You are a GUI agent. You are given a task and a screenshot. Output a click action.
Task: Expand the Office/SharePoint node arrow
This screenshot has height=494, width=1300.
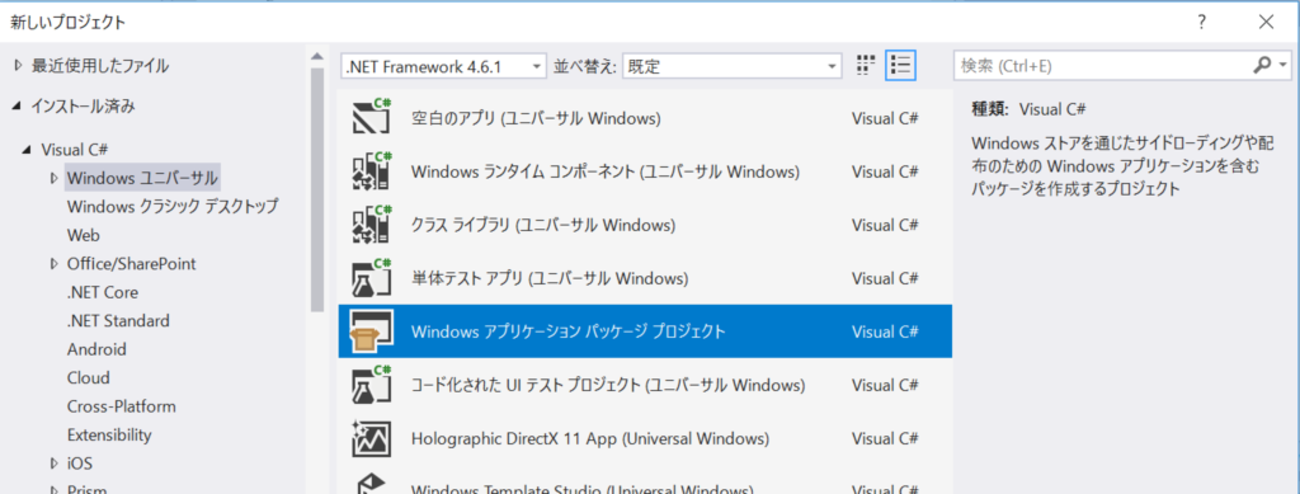pos(54,264)
